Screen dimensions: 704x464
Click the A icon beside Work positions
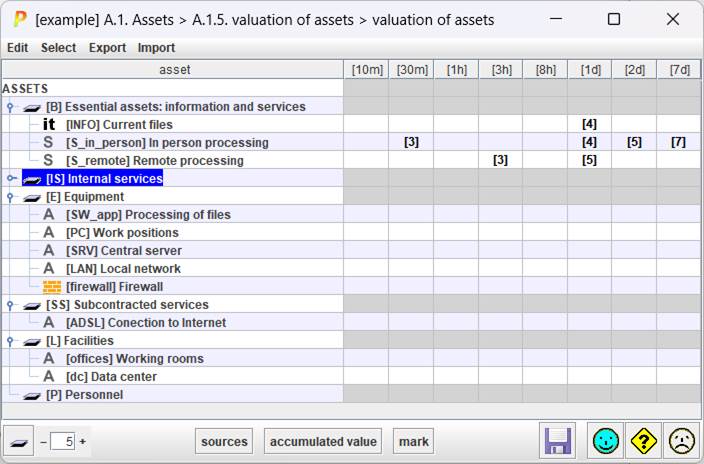tap(48, 233)
